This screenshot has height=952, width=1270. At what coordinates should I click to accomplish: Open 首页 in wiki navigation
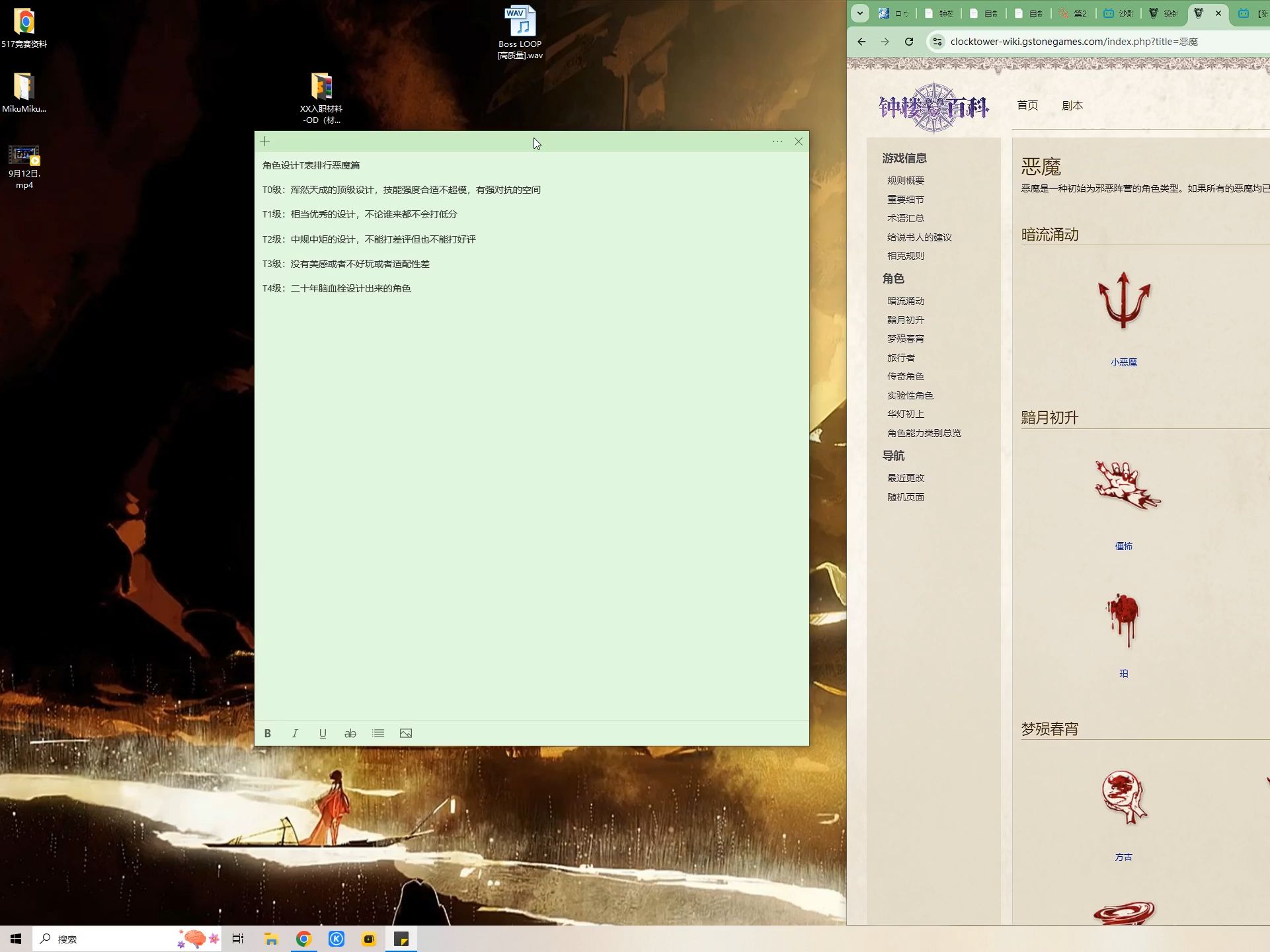click(1027, 105)
